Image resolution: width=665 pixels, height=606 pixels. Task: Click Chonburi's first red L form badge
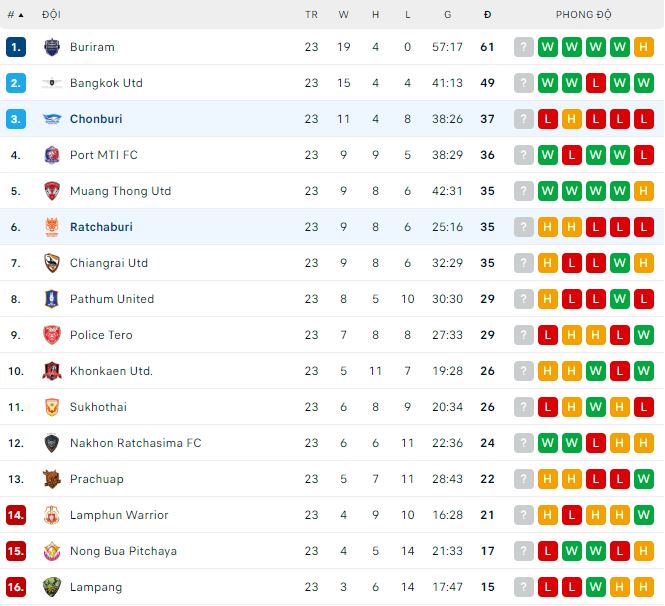547,119
